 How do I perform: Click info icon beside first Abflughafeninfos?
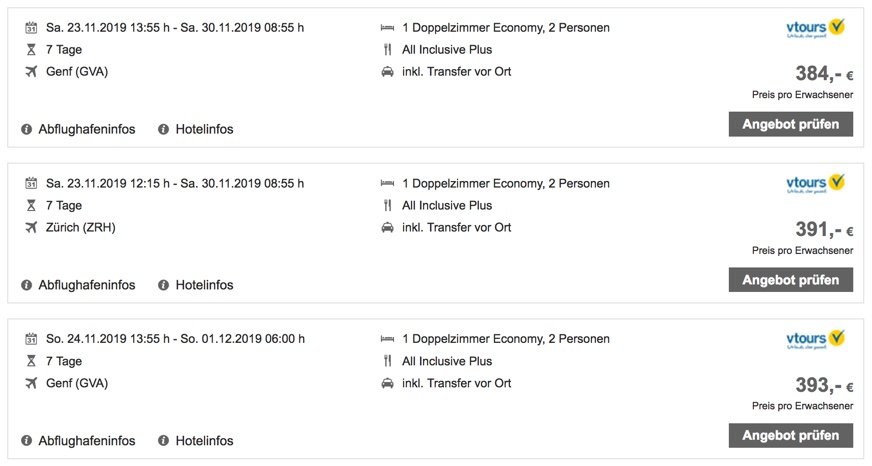26,129
